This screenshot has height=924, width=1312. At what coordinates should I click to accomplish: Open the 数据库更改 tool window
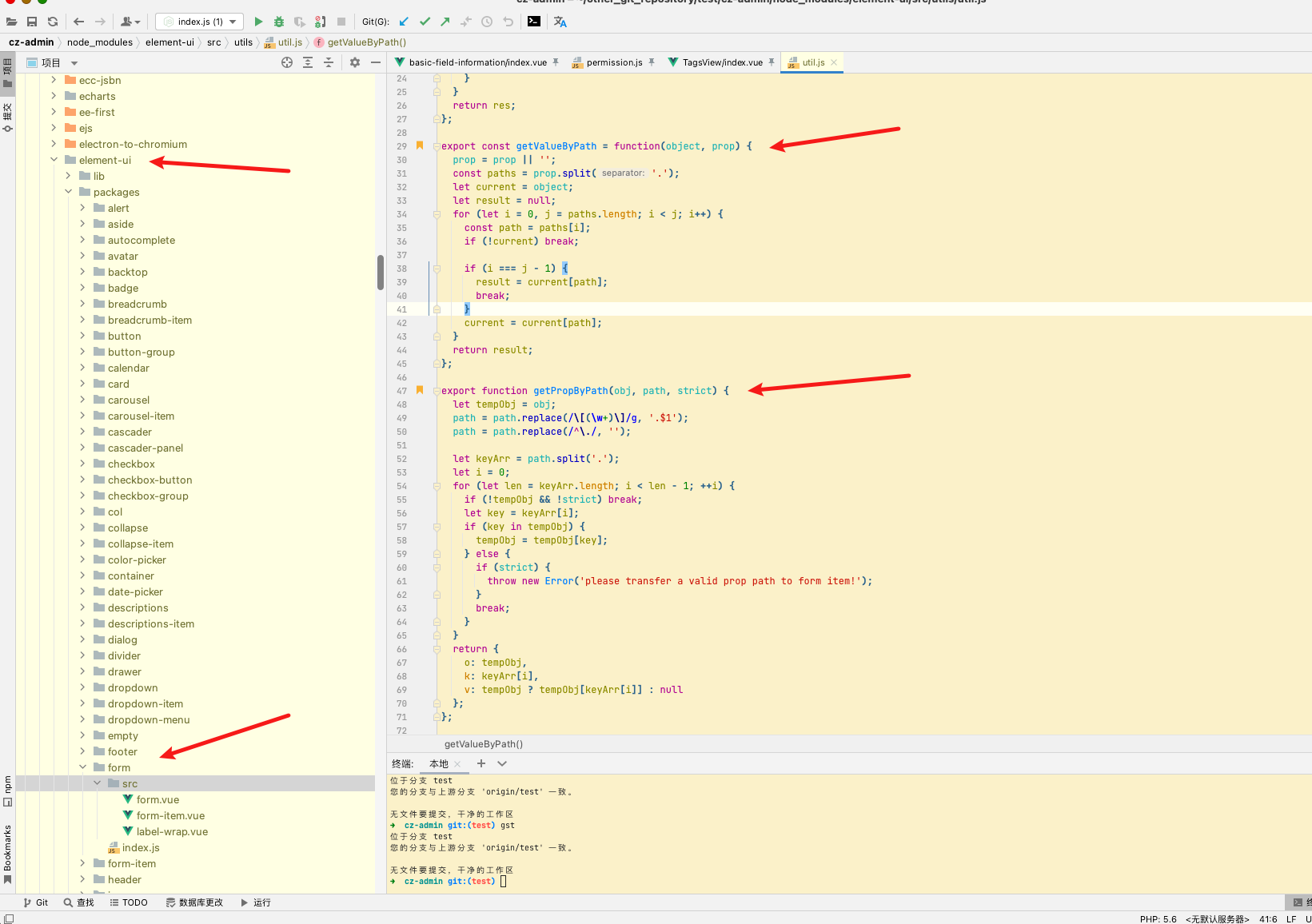(194, 902)
